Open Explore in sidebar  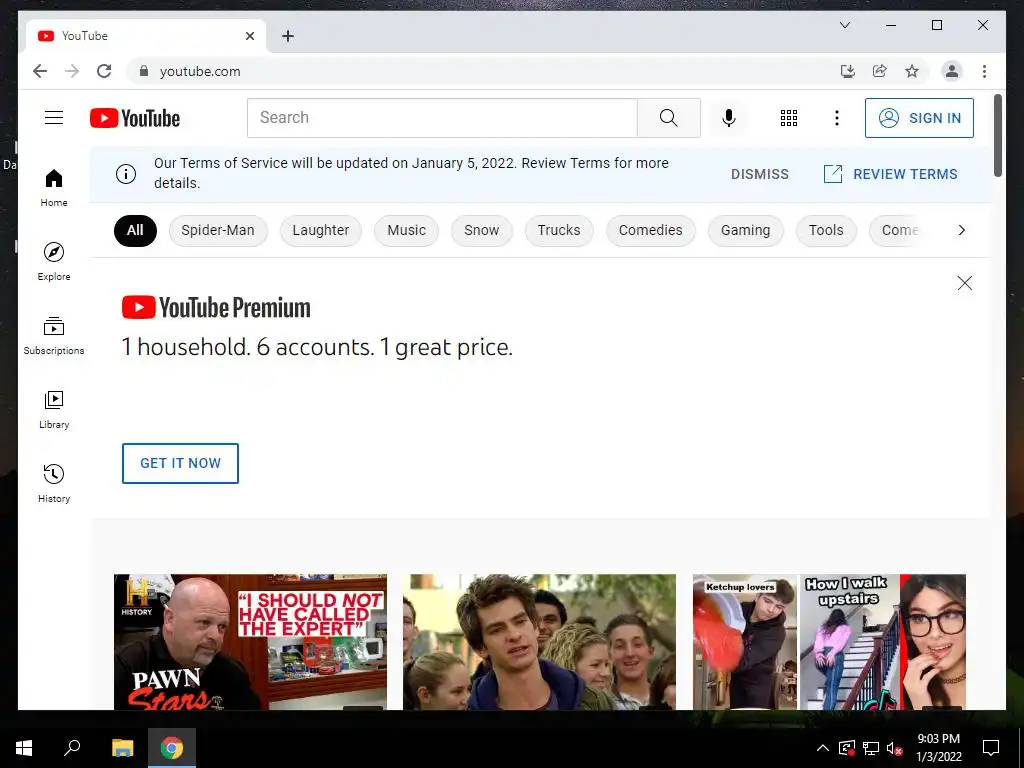click(54, 261)
